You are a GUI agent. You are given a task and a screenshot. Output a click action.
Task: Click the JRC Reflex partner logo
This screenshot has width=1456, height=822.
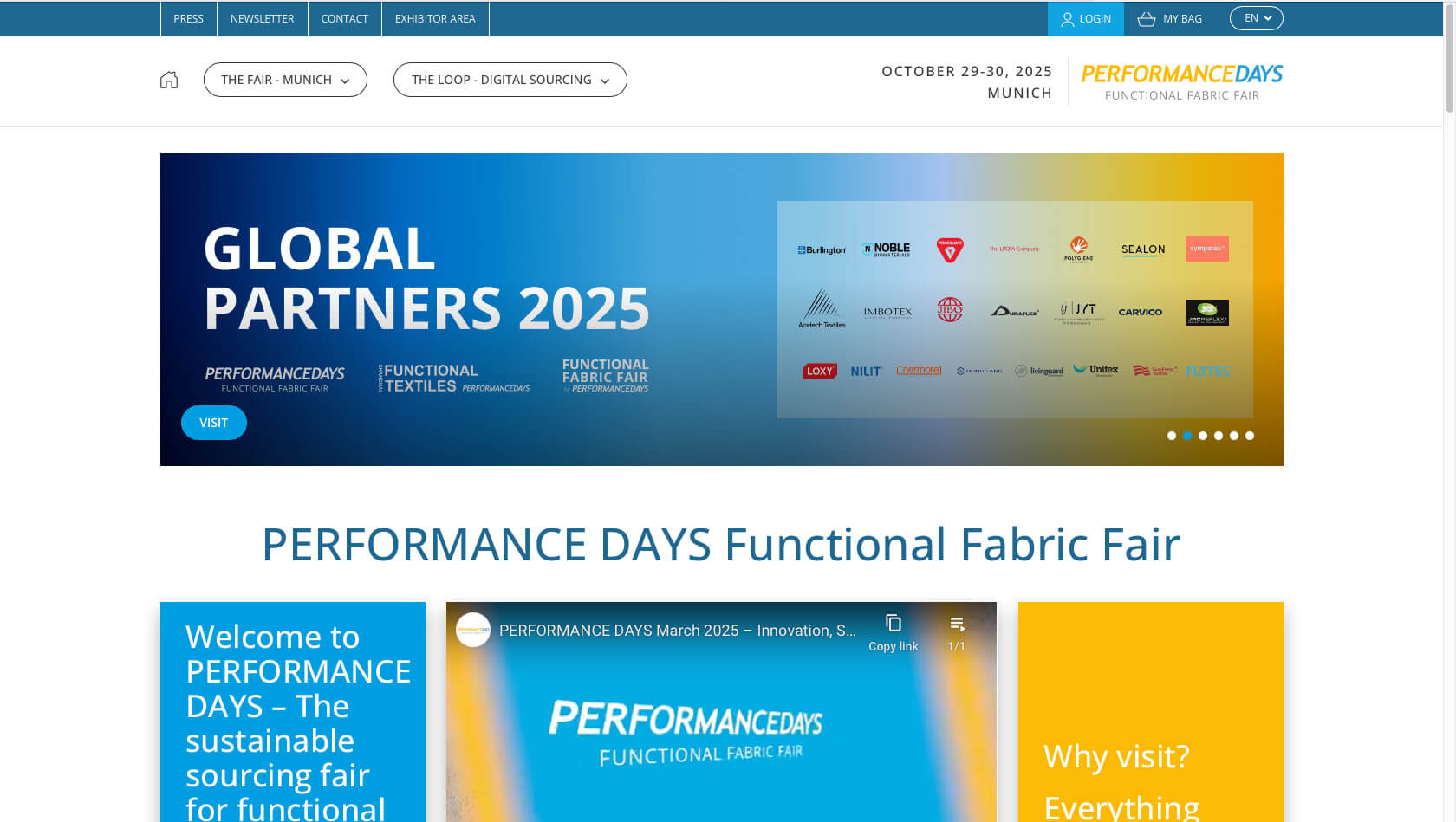click(1207, 313)
